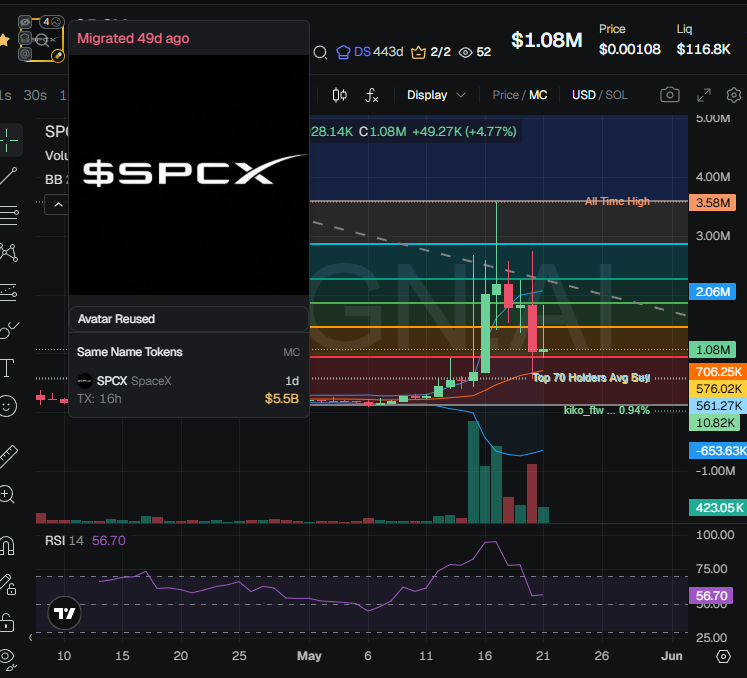This screenshot has height=678, width=747.
Task: Select the forecasting position tool
Action: click(9, 291)
